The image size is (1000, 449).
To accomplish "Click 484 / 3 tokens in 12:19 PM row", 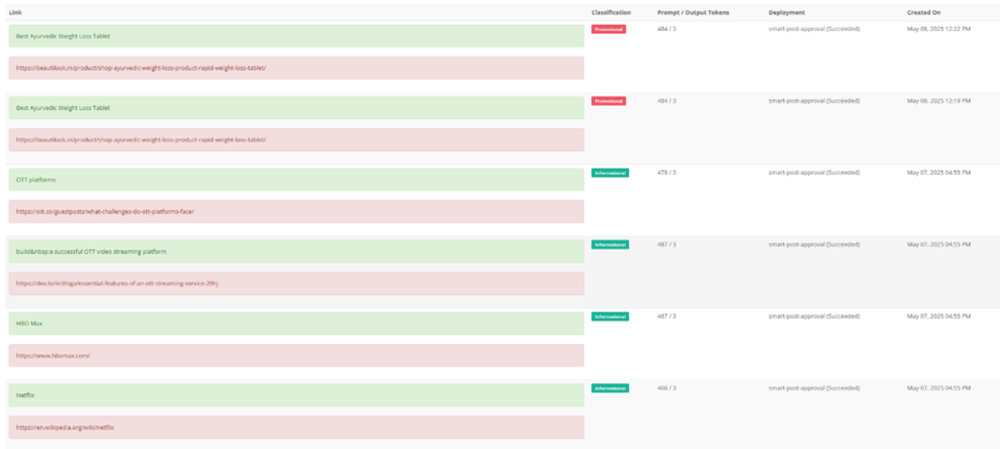I will (x=667, y=101).
